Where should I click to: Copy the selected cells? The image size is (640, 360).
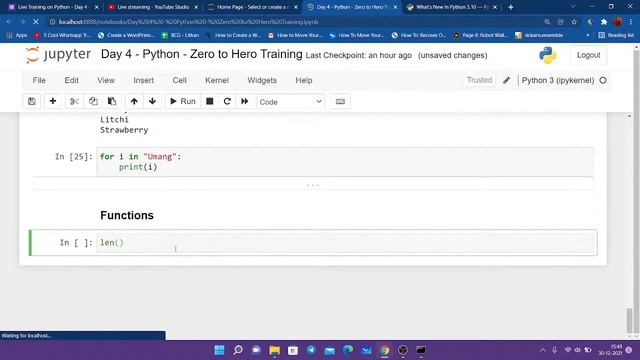click(93, 101)
